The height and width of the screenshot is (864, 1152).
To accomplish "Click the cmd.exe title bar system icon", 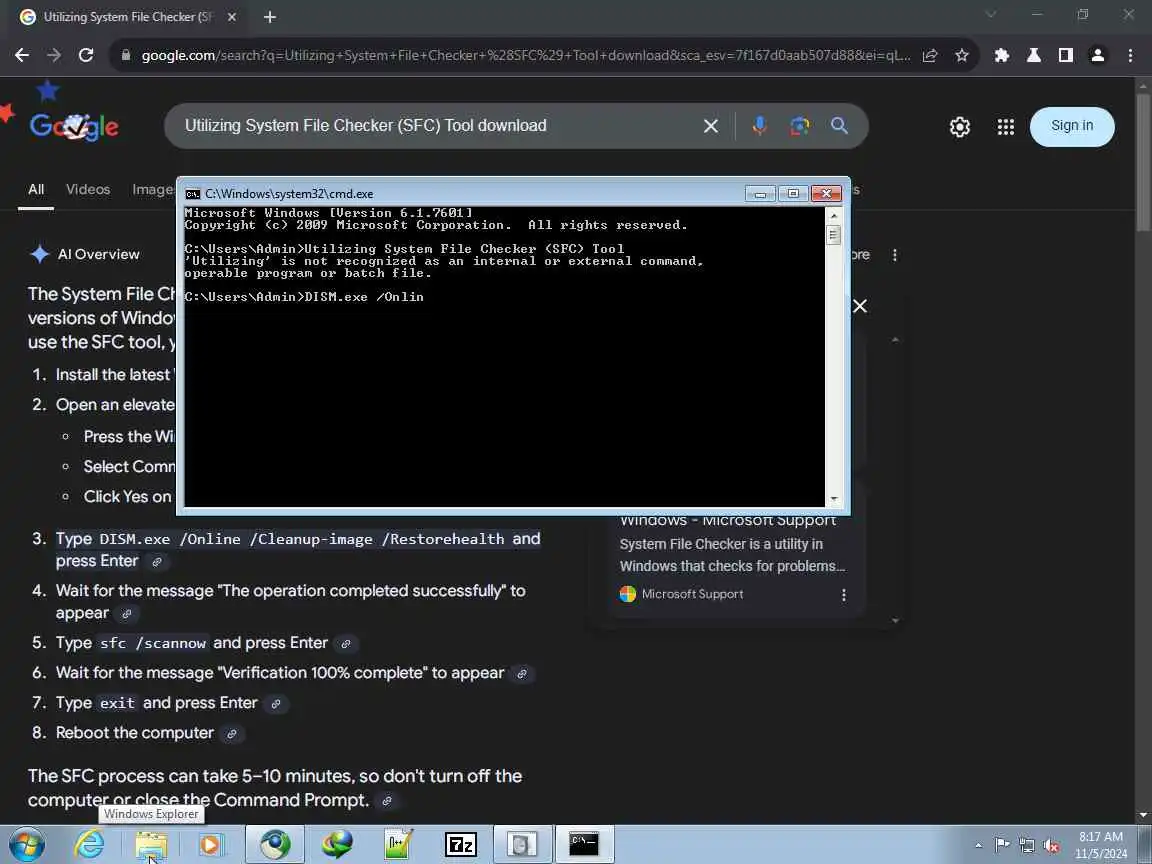I will [x=192, y=194].
